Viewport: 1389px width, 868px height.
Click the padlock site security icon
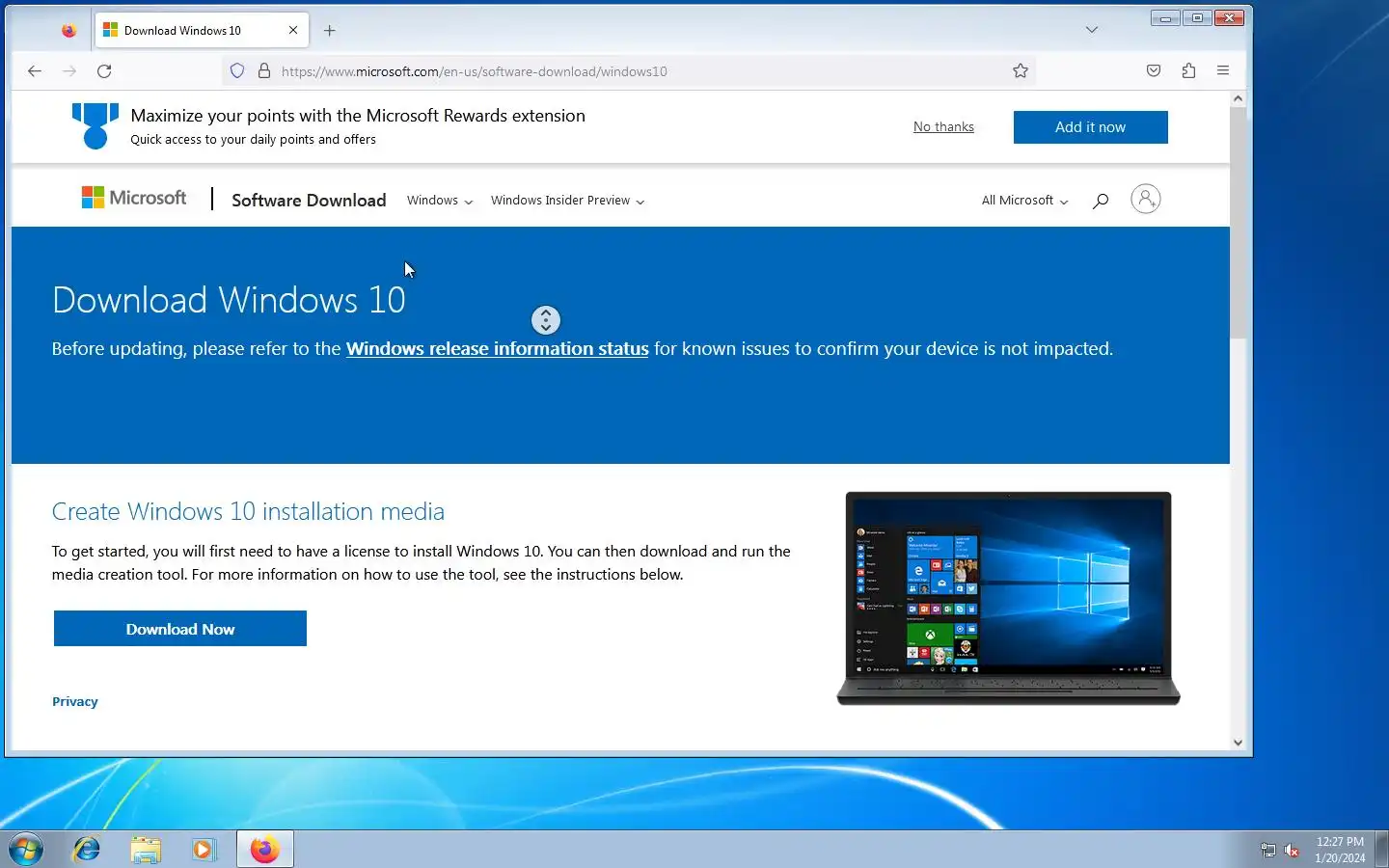click(264, 71)
